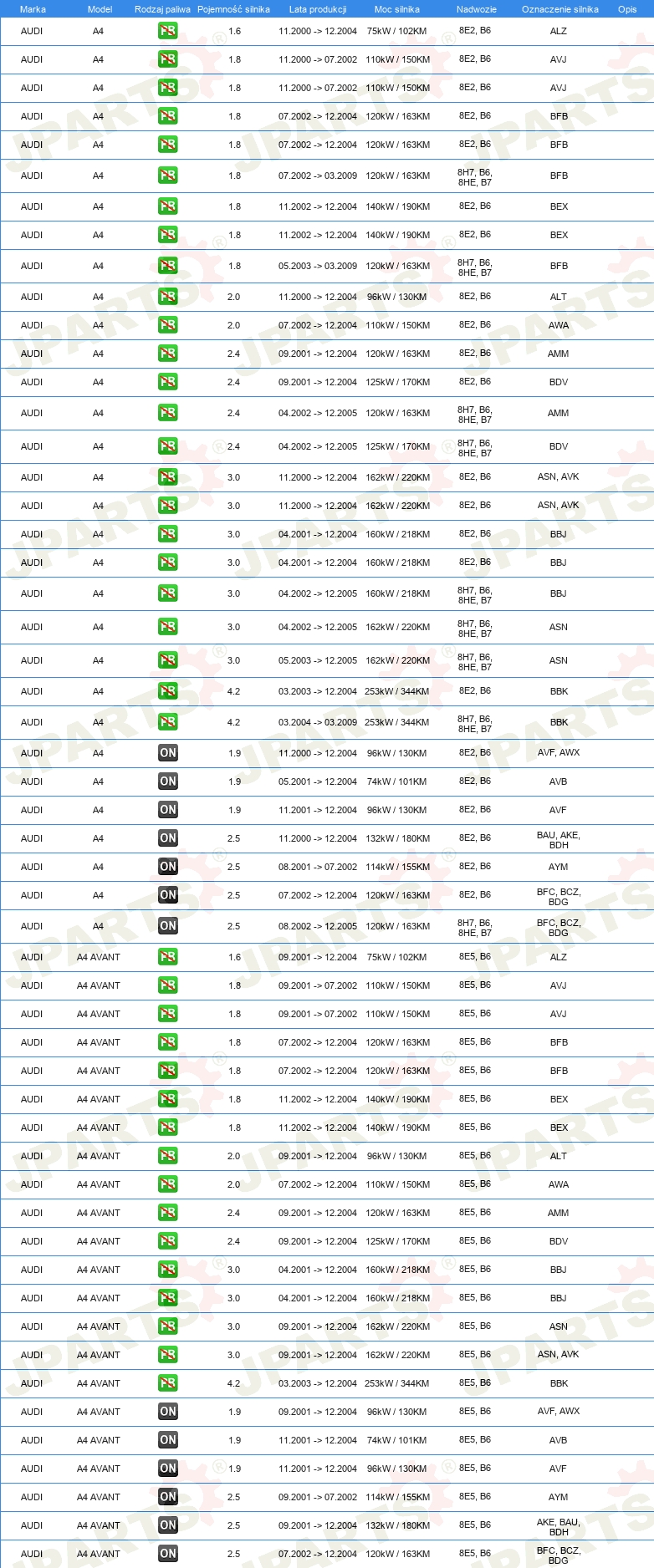The image size is (654, 1568).
Task: Click PB icon in A4 Avant 2.0 AWA row
Action: (167, 1184)
